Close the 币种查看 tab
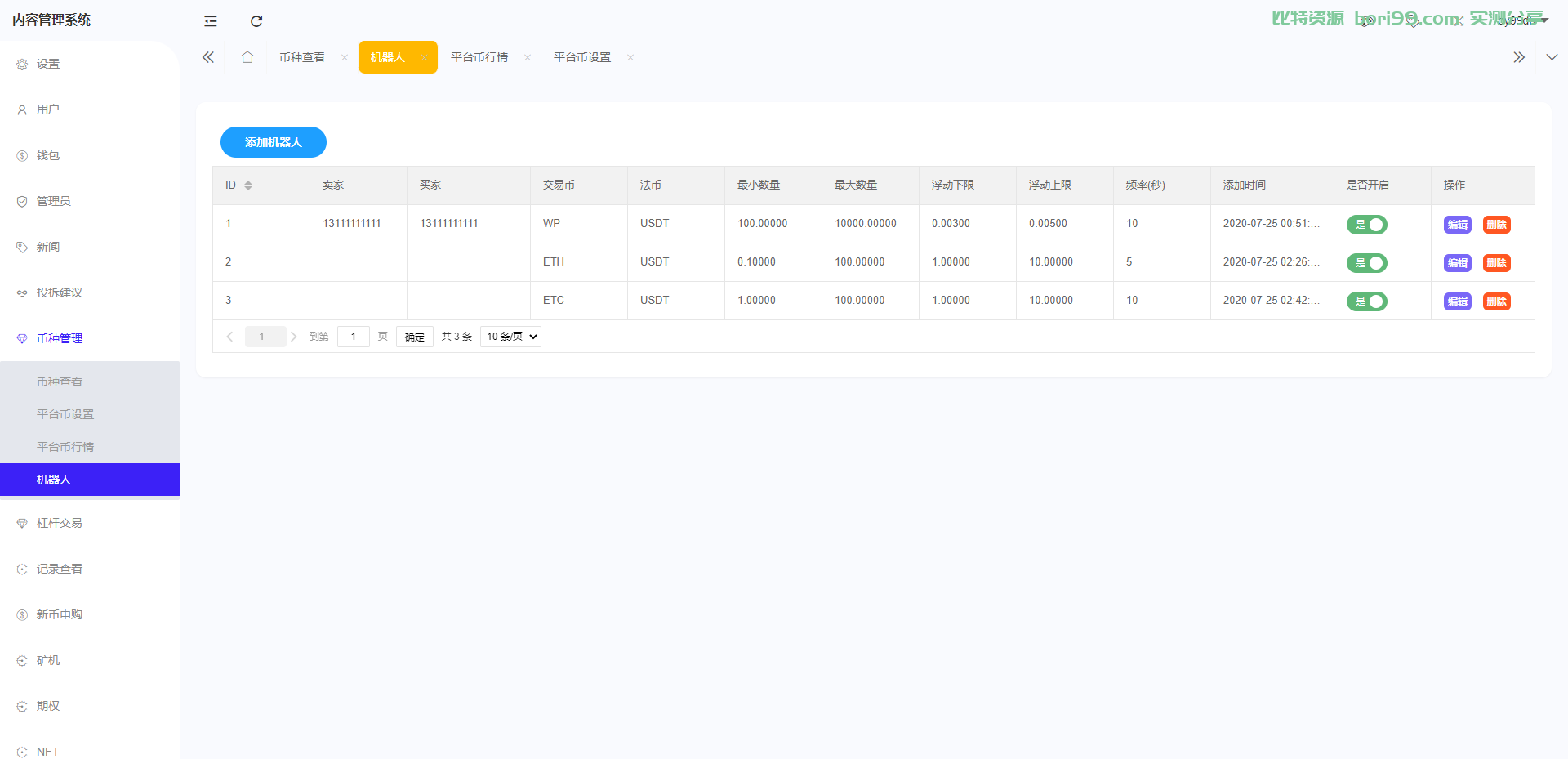This screenshot has height=759, width=1568. pos(345,57)
